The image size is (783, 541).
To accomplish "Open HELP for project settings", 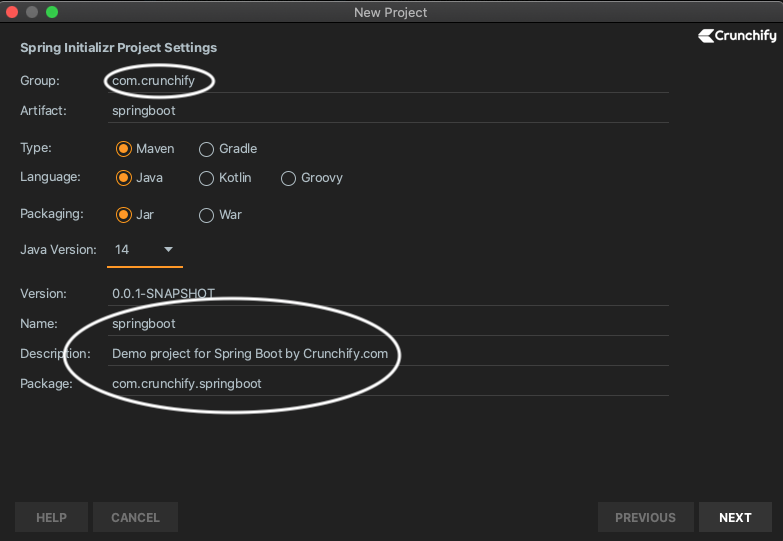I will tap(51, 517).
